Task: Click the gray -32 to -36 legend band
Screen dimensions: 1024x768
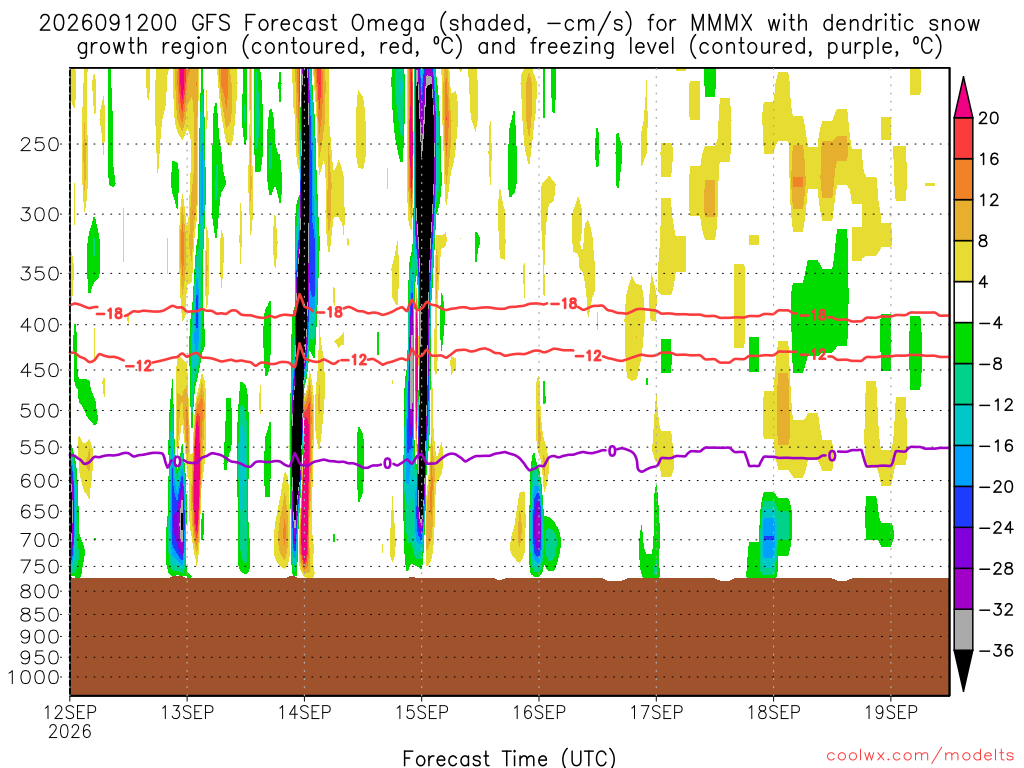Action: (x=963, y=630)
